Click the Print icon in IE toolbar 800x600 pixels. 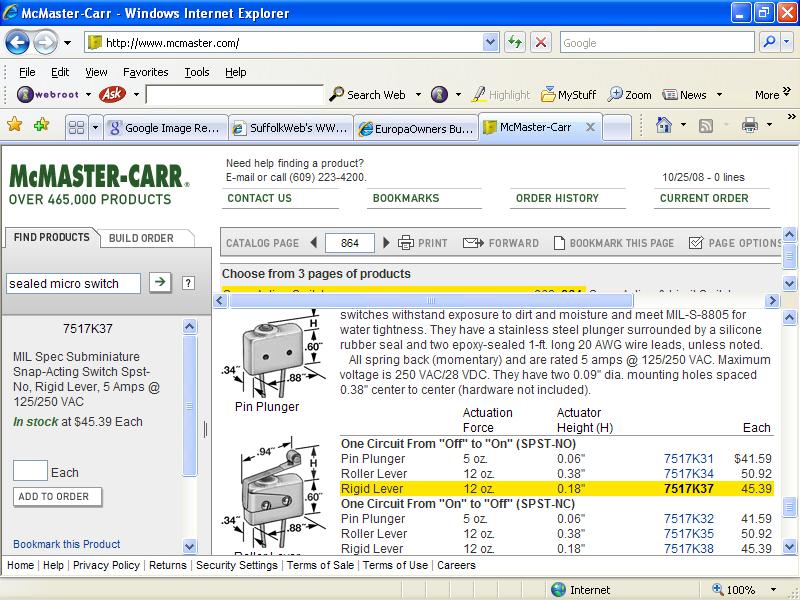click(x=750, y=126)
